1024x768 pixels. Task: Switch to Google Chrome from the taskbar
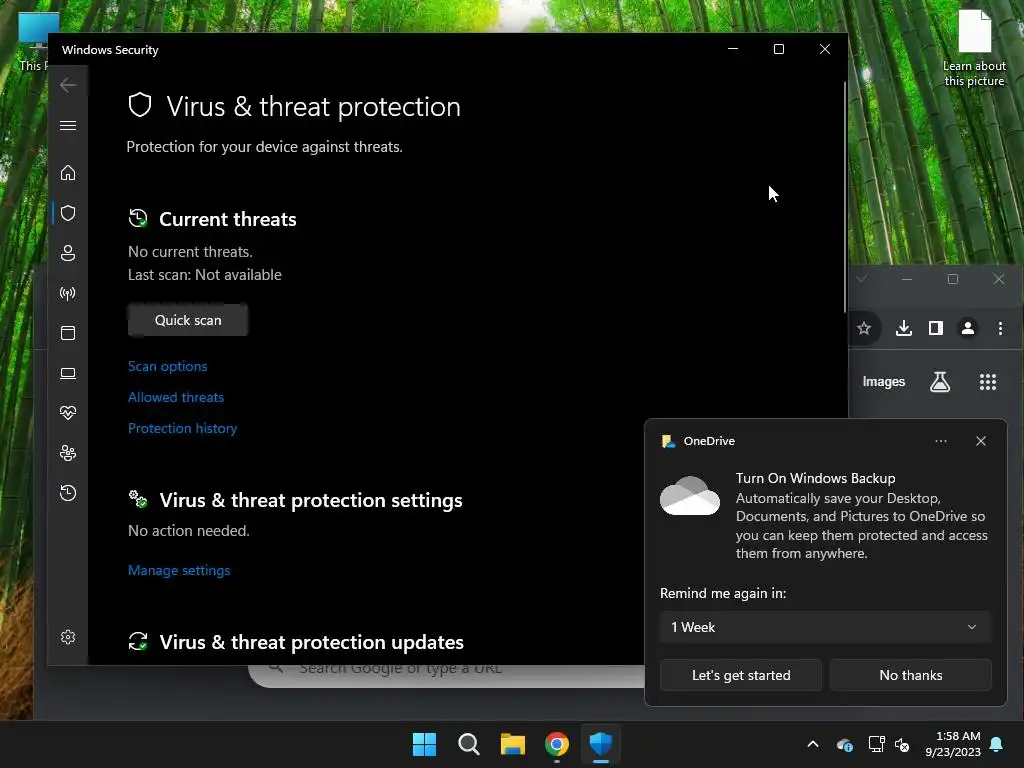tap(557, 744)
